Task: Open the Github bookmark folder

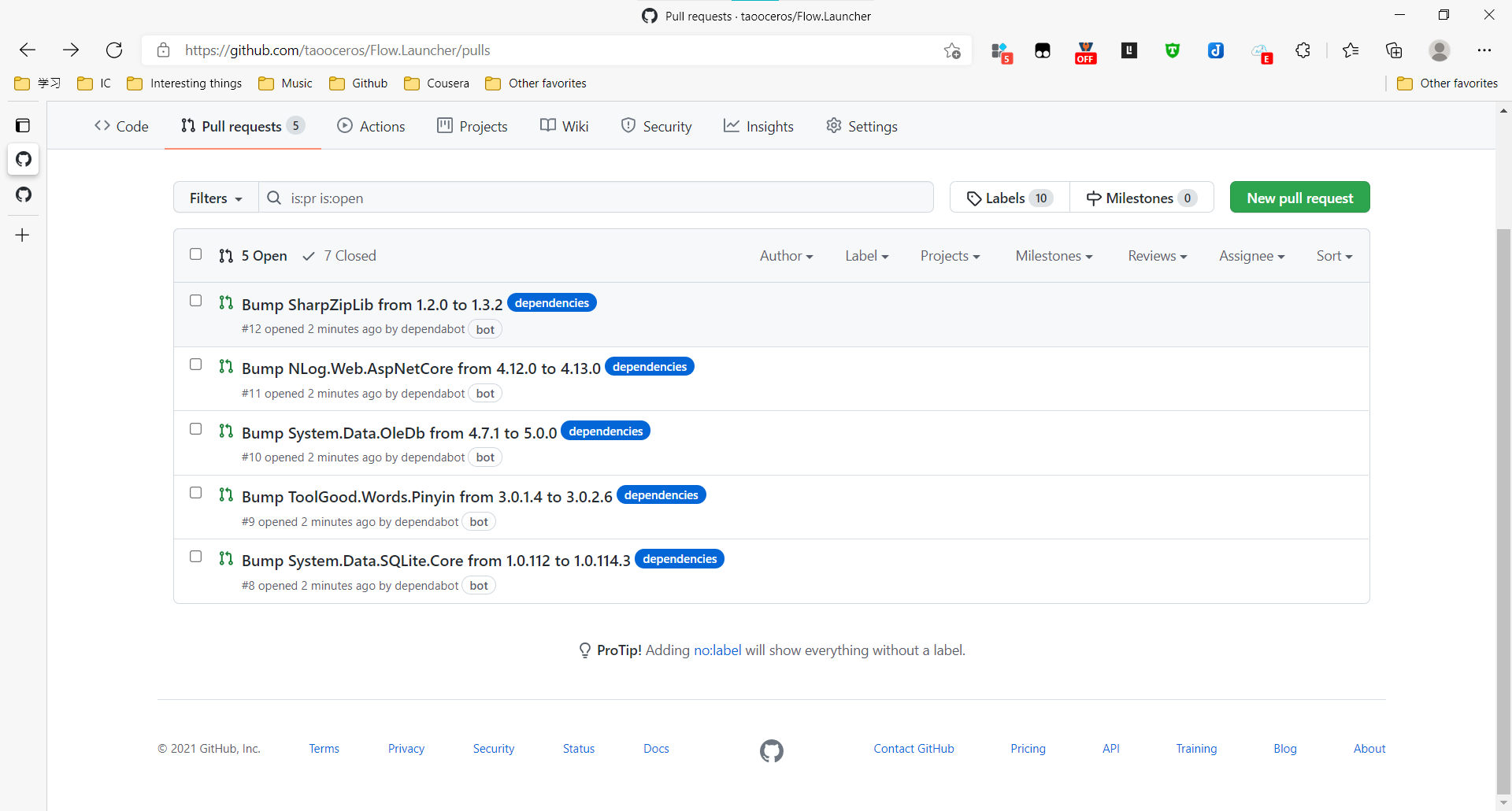Action: click(x=359, y=83)
